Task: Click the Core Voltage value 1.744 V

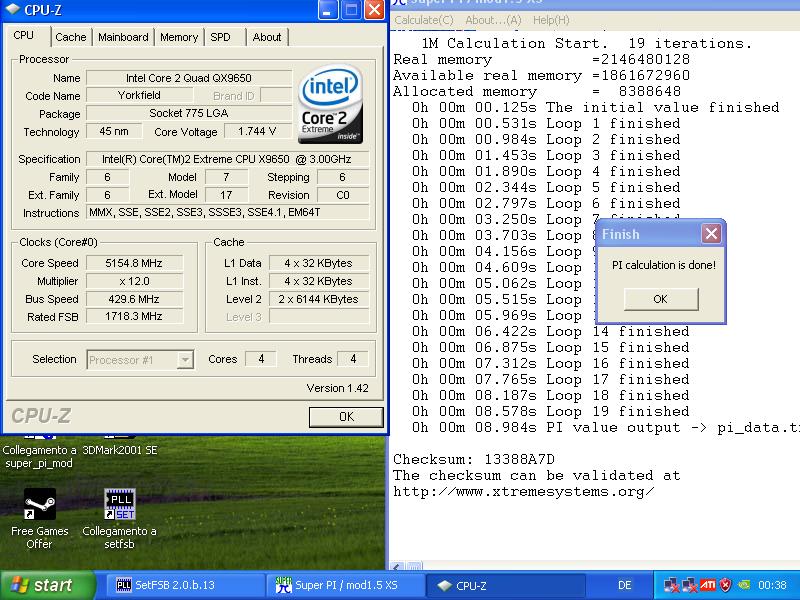Action: pyautogui.click(x=257, y=131)
